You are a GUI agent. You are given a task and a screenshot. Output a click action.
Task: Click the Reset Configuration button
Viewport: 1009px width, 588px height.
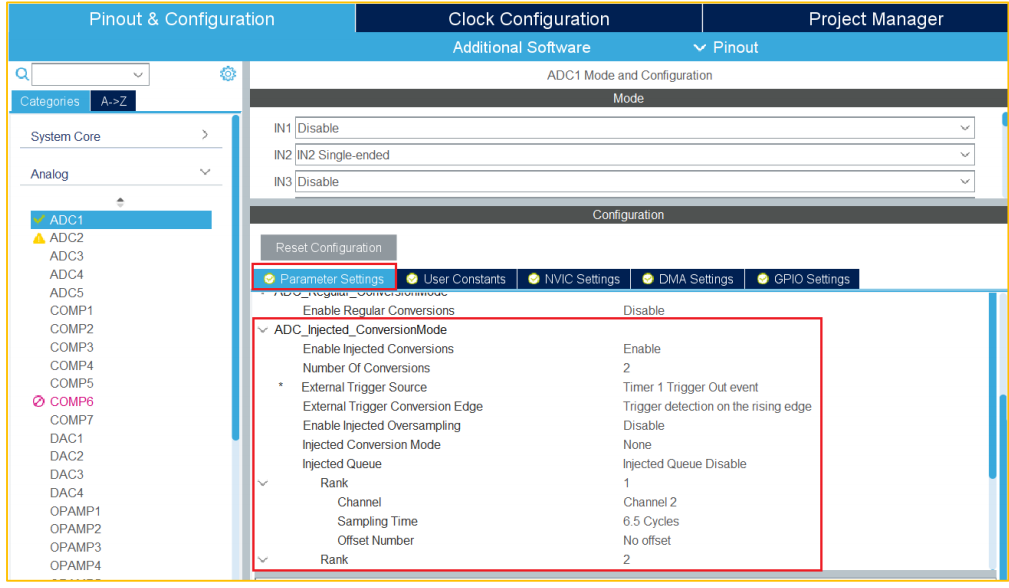[328, 248]
